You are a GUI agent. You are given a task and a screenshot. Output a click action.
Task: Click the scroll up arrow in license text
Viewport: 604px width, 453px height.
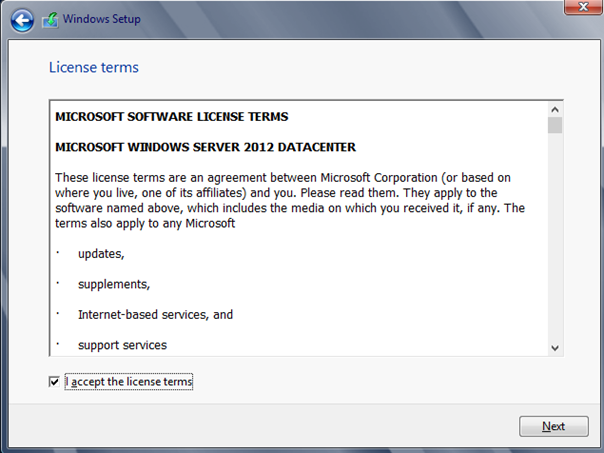(555, 110)
